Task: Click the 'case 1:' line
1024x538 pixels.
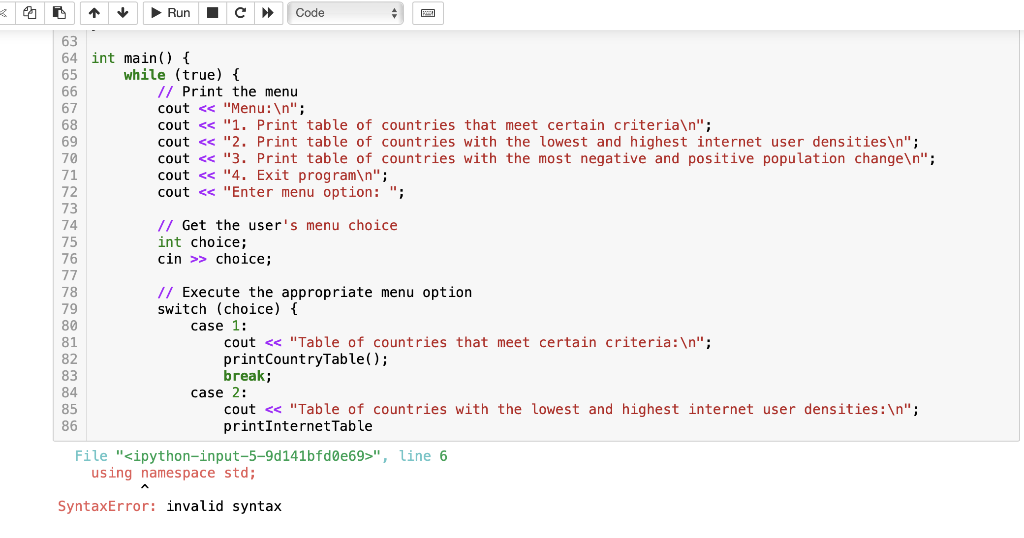Action: tap(219, 326)
